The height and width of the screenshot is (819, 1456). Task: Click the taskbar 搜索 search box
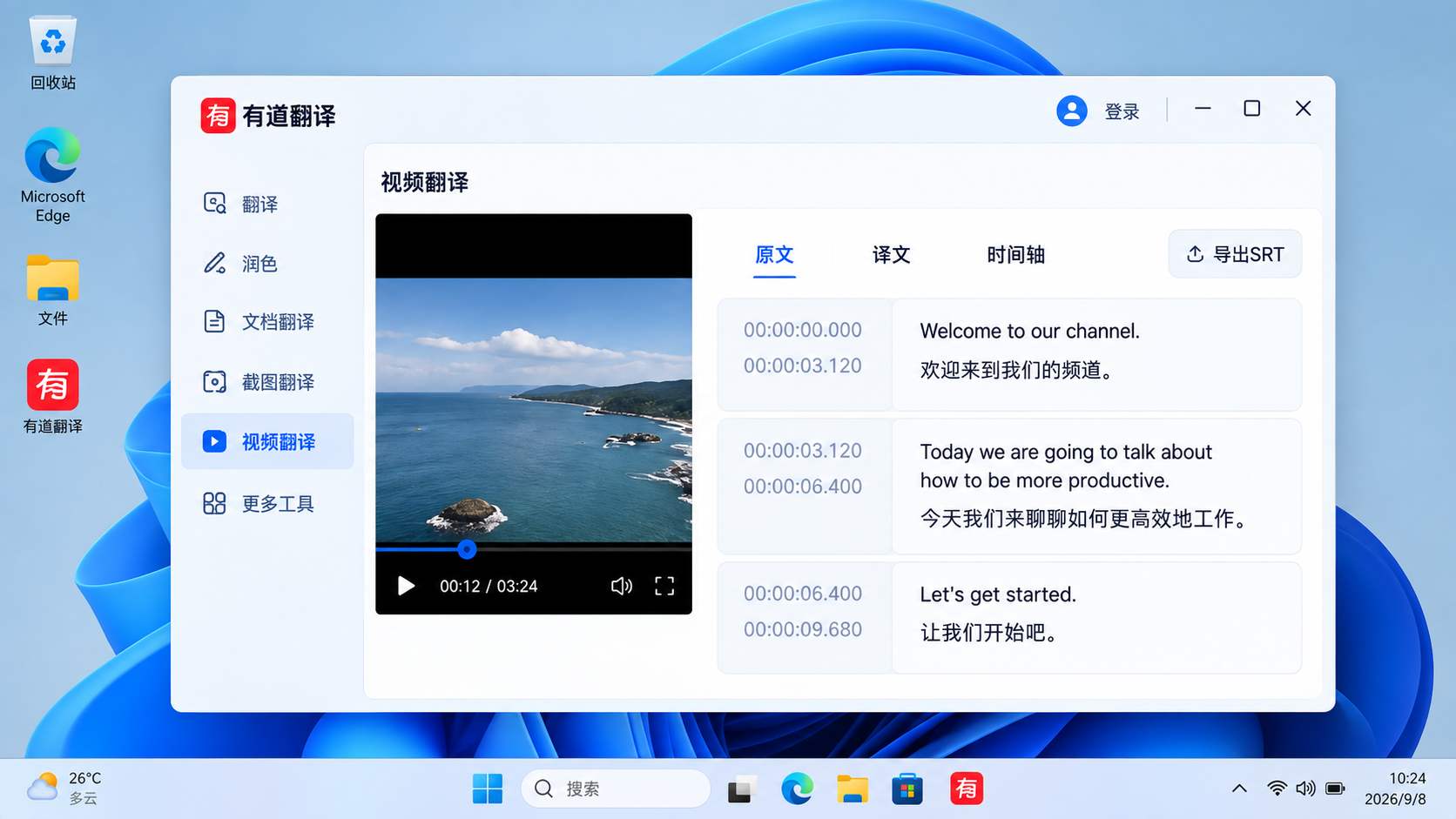coord(616,789)
